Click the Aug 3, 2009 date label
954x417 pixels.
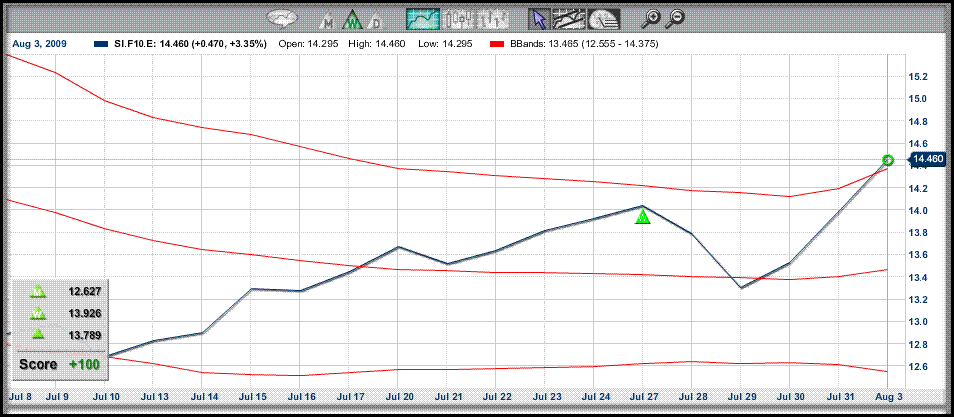coord(38,44)
